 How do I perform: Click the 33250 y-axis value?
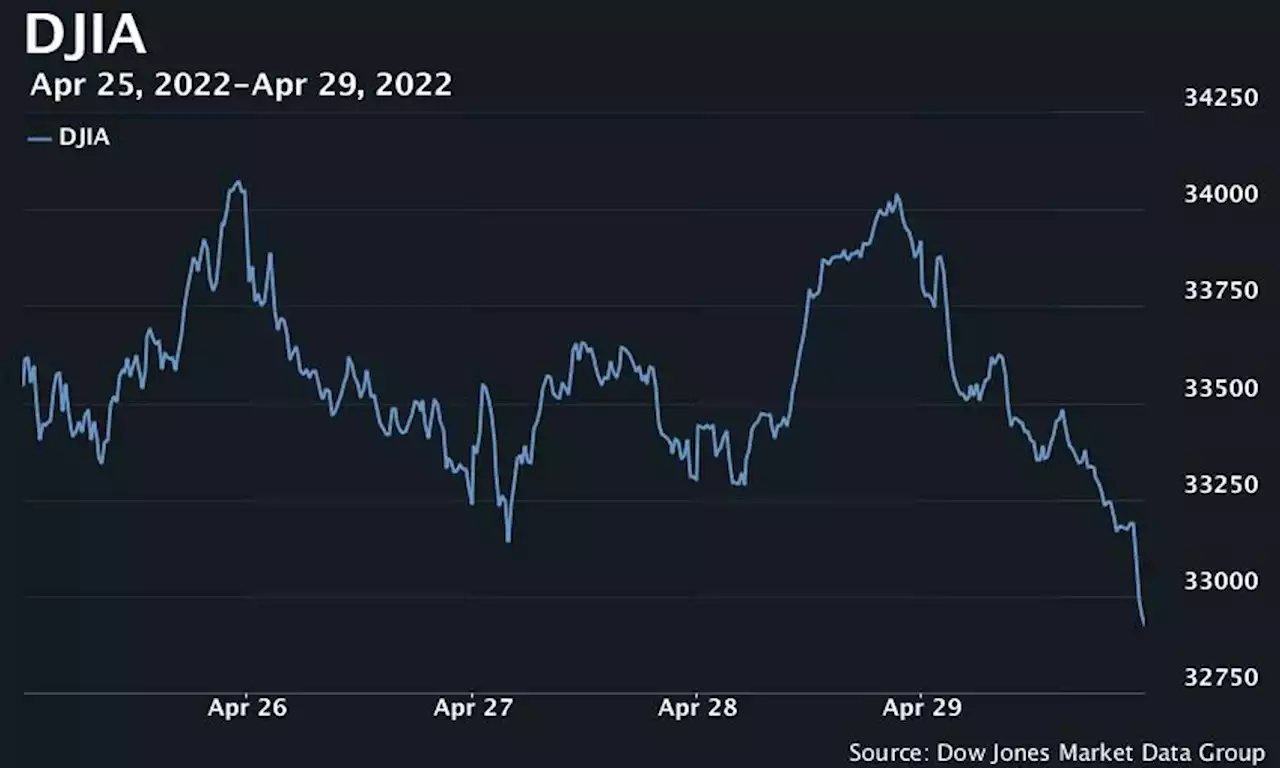click(x=1220, y=485)
